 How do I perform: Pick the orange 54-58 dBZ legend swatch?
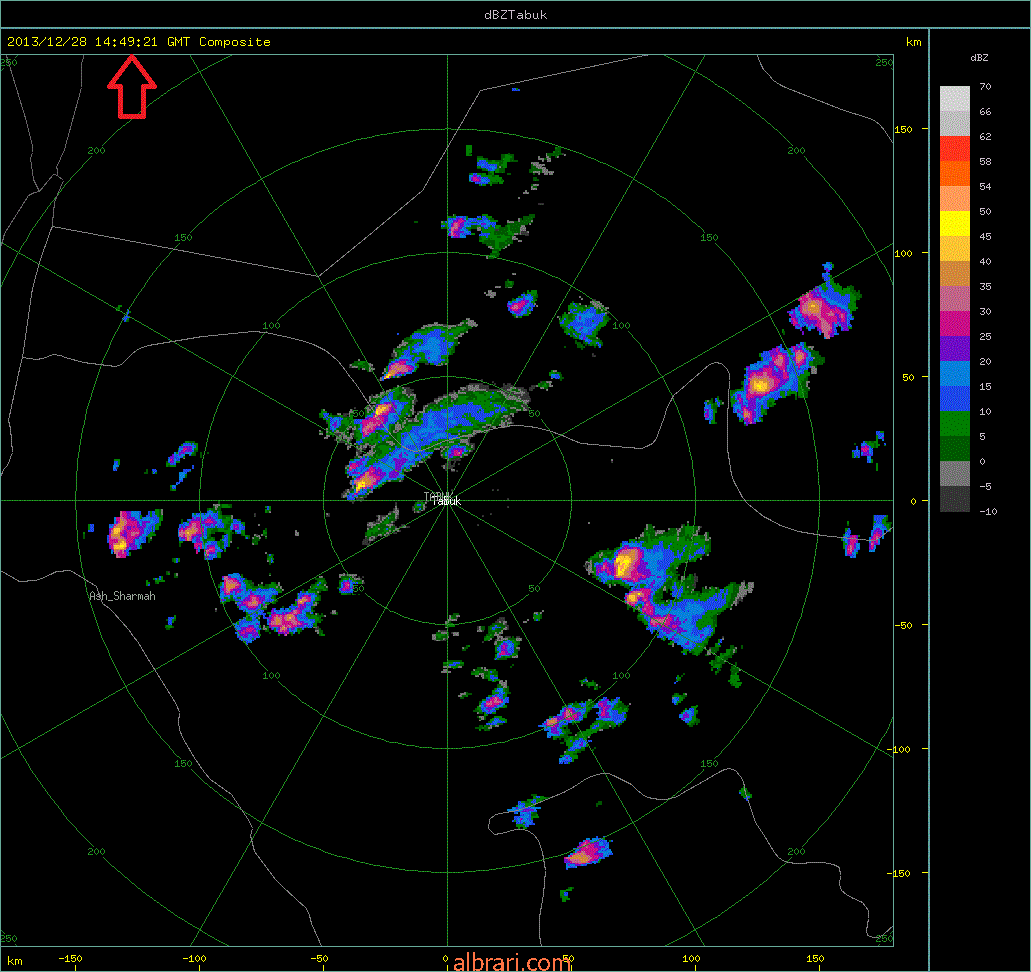click(955, 174)
